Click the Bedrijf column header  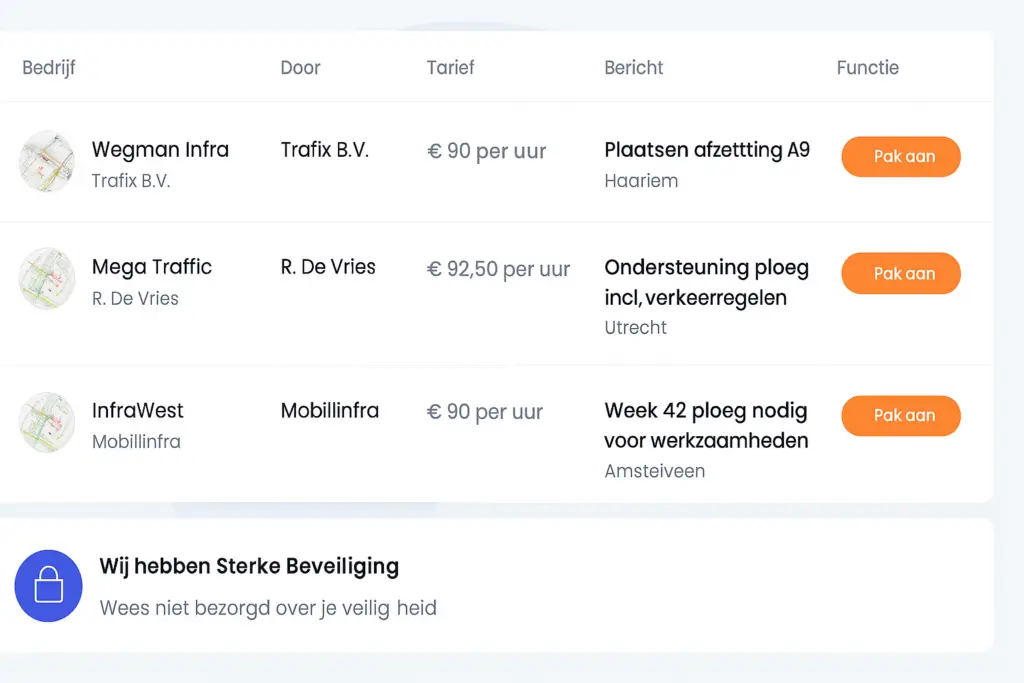click(49, 68)
